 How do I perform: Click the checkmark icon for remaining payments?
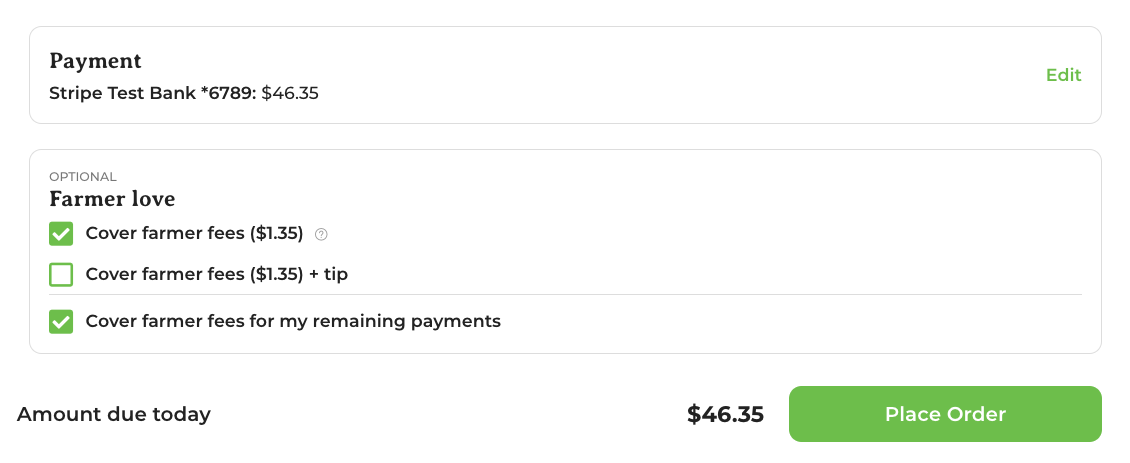(x=61, y=322)
